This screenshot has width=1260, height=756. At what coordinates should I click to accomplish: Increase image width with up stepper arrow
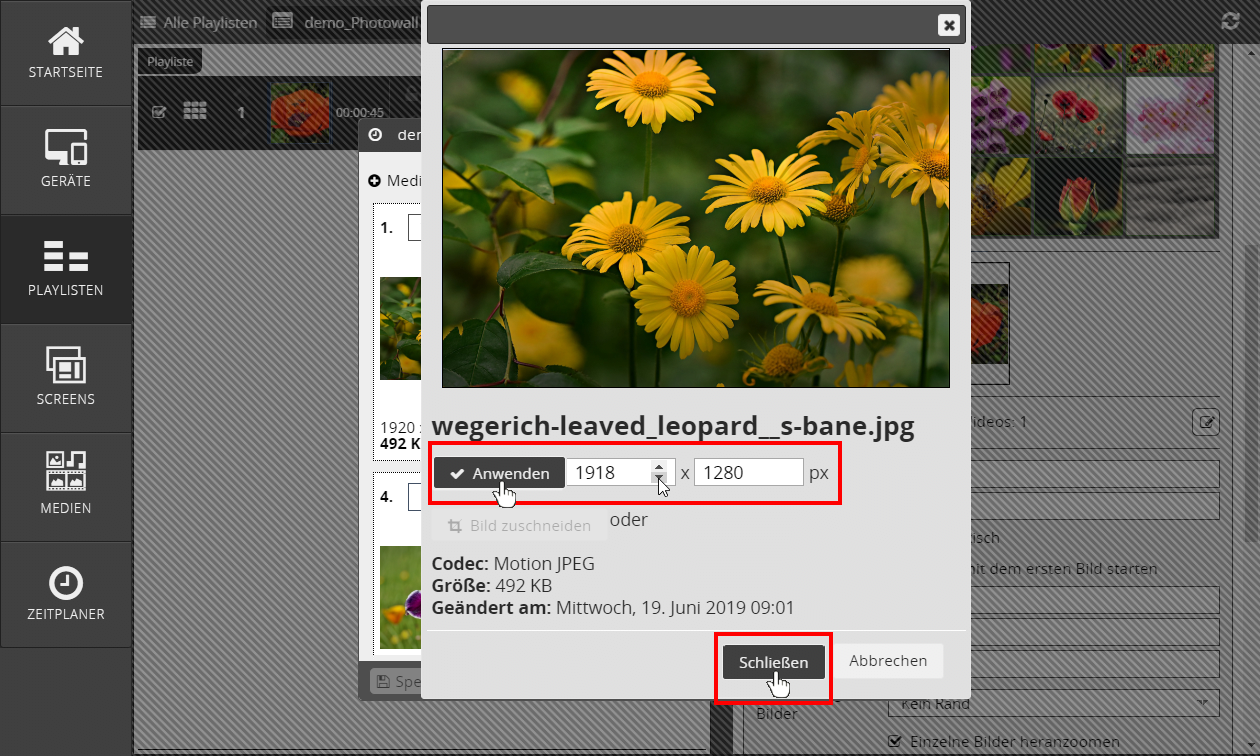pyautogui.click(x=658, y=466)
